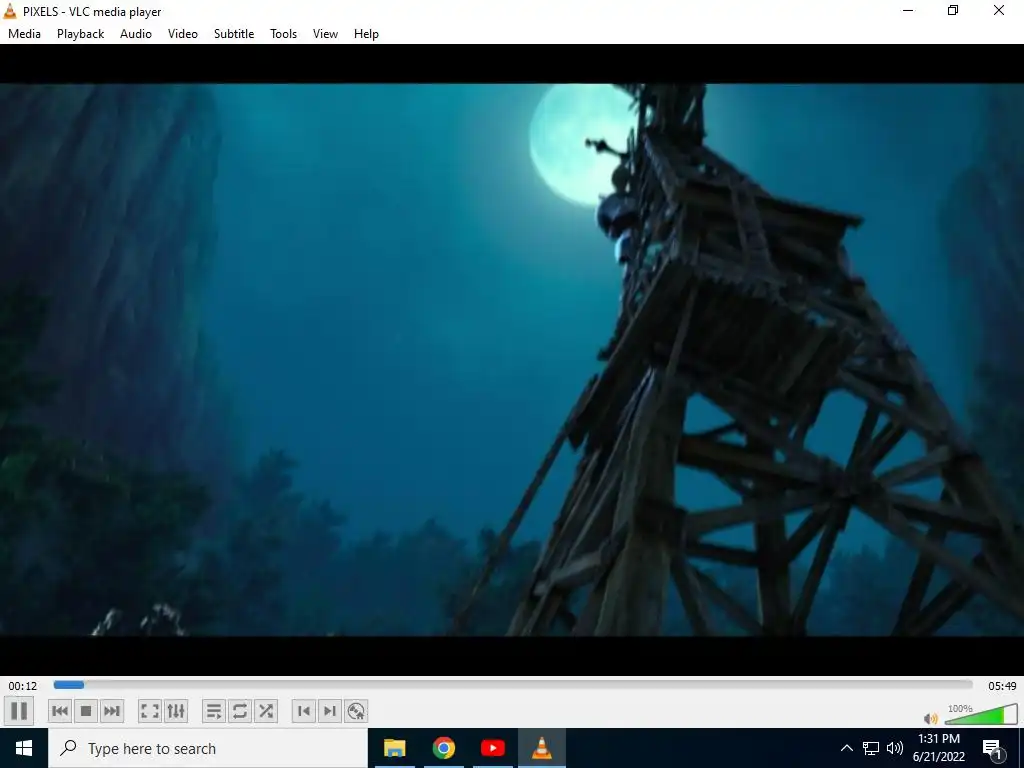Go to next chapter or title
This screenshot has height=768, width=1024.
pyautogui.click(x=330, y=711)
